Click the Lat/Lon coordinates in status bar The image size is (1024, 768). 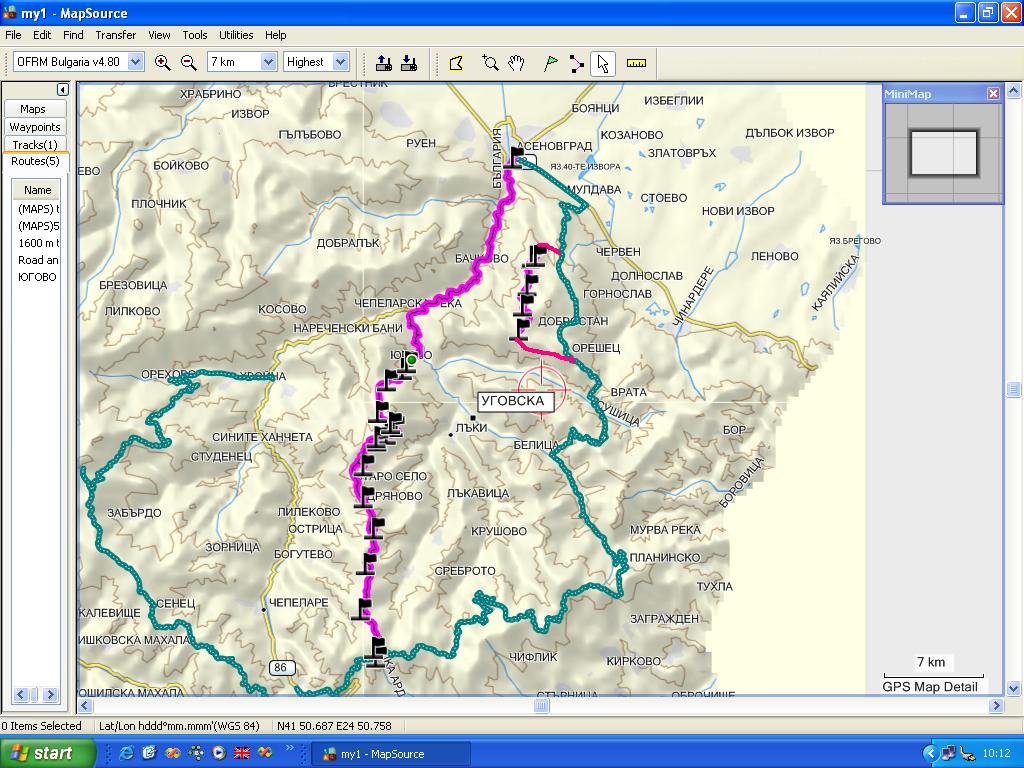[334, 726]
